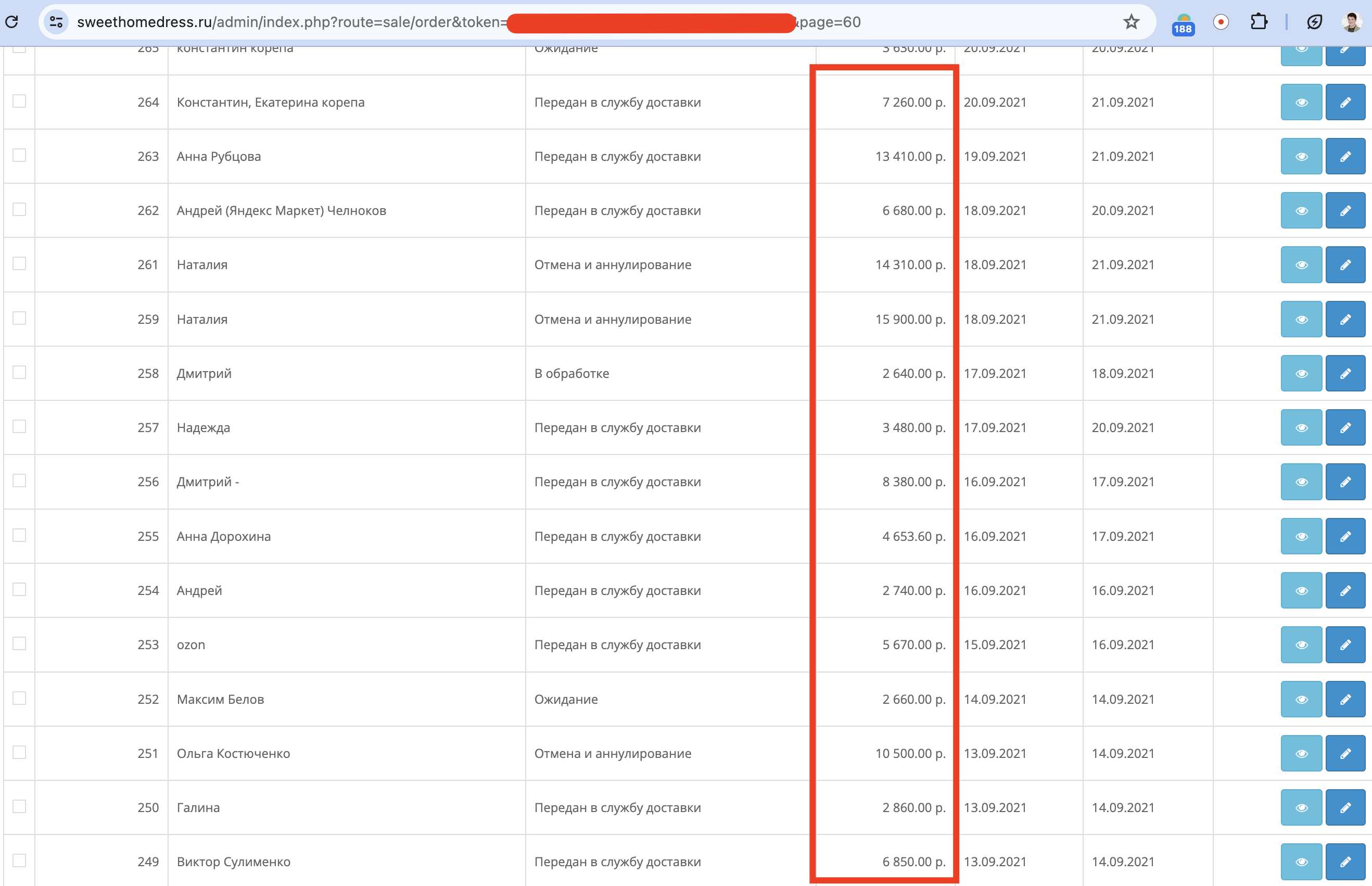Open view icon for order 261 Наталия
1372x886 pixels.
1301,265
